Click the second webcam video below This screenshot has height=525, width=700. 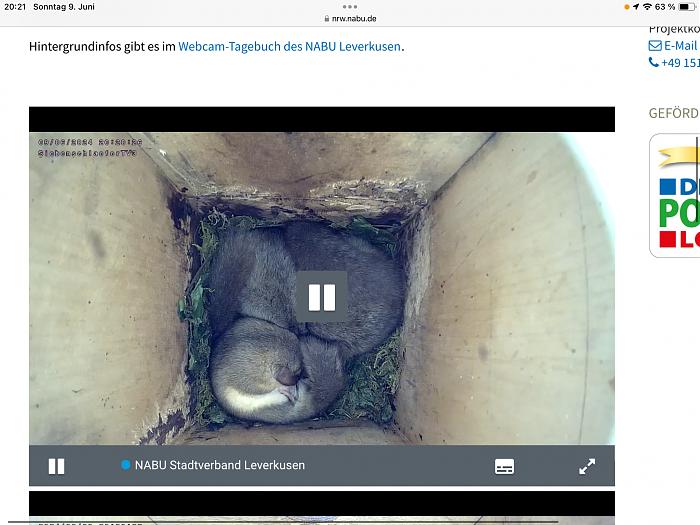click(321, 508)
